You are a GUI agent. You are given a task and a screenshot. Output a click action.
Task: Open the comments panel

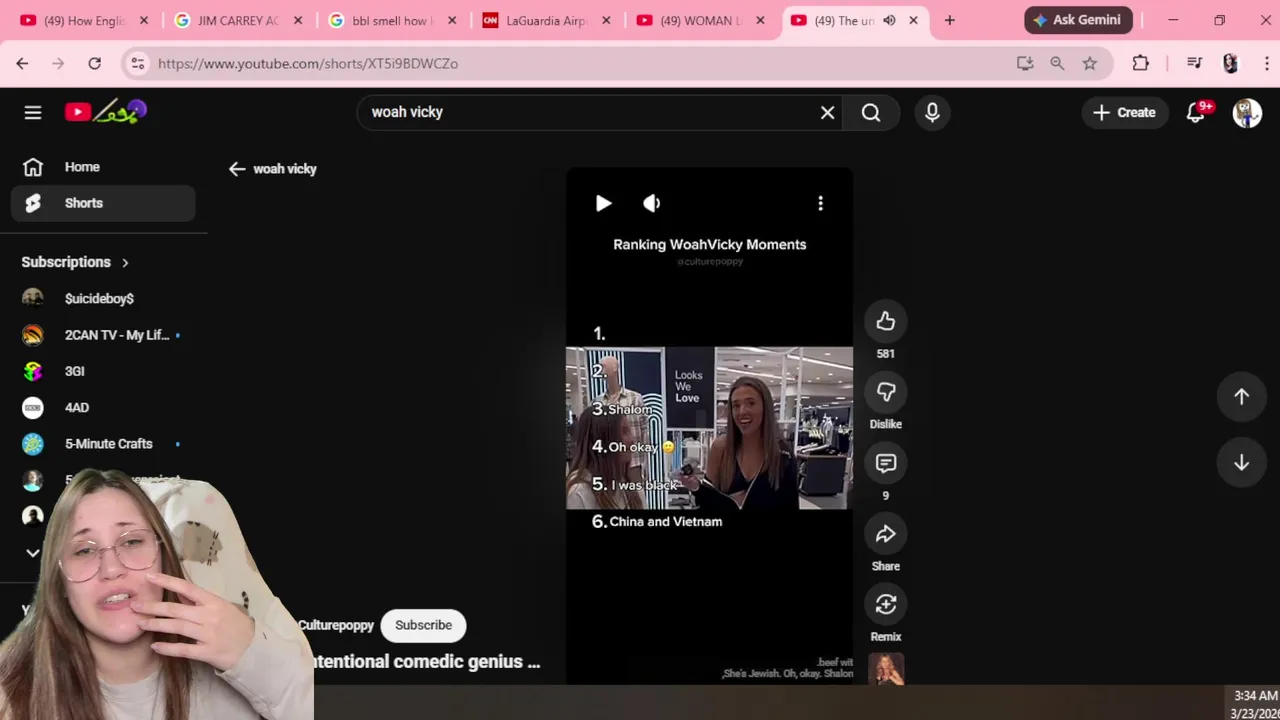[x=885, y=463]
